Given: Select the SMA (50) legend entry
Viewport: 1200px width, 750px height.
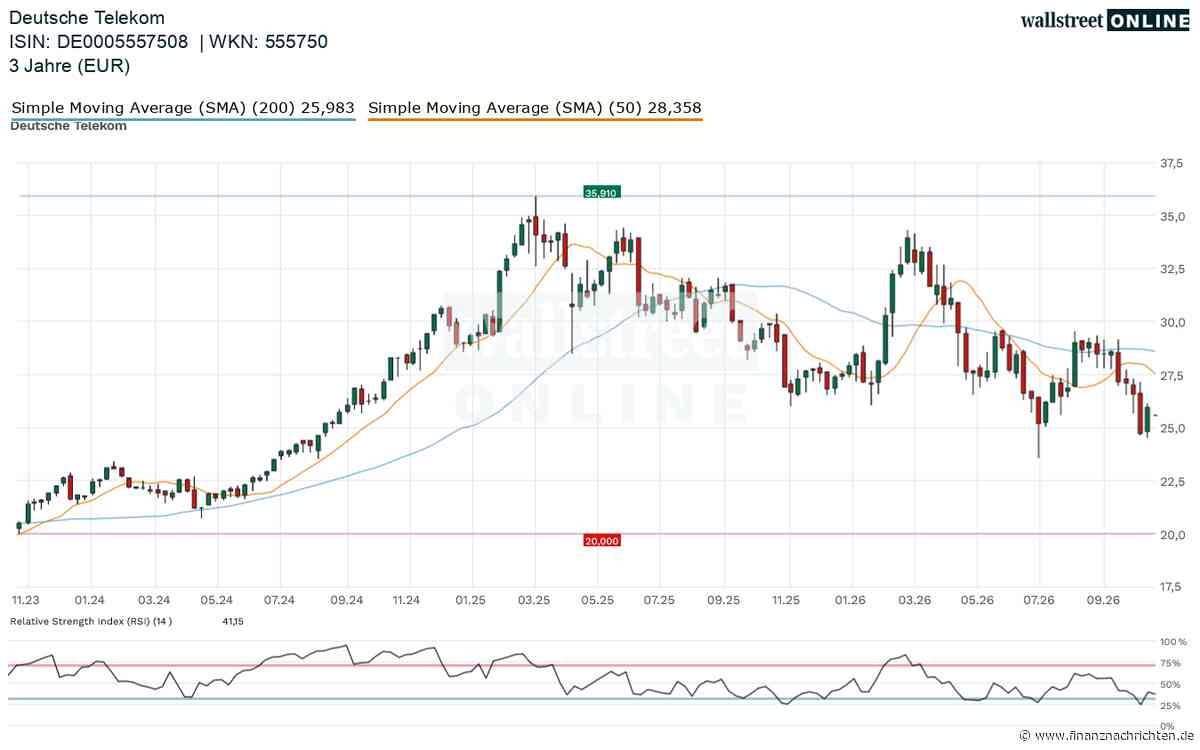Looking at the screenshot, I should [536, 108].
